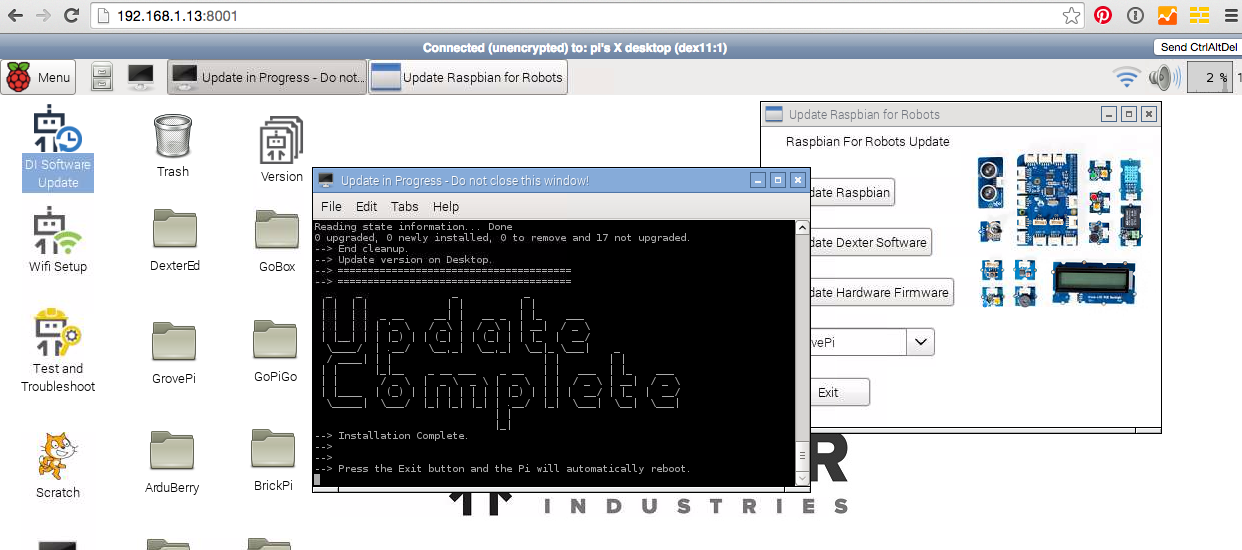Click the "Installation Complete." terminal line
1242x550 pixels.
point(403,436)
